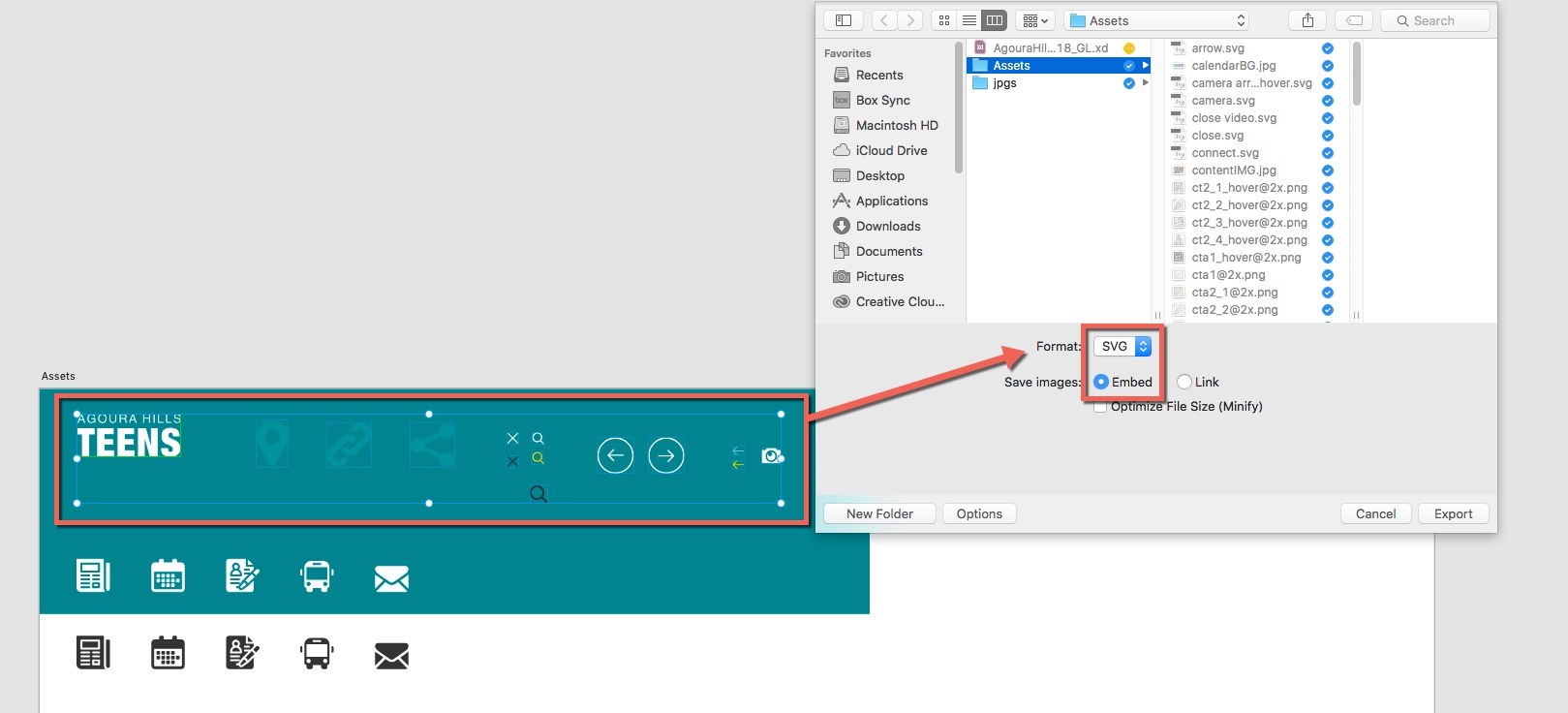Click the Share icon in dialog toolbar

click(x=1307, y=20)
